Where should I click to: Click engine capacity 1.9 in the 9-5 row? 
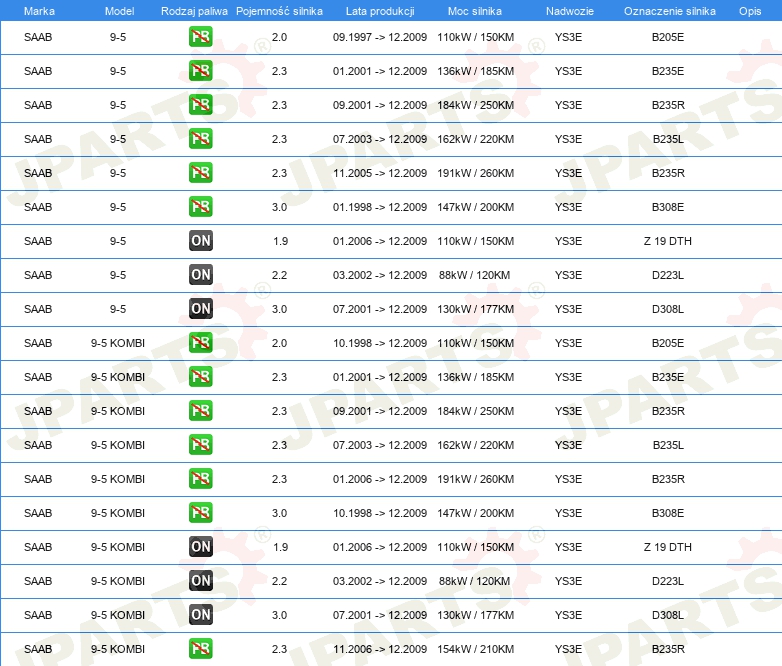(x=280, y=240)
